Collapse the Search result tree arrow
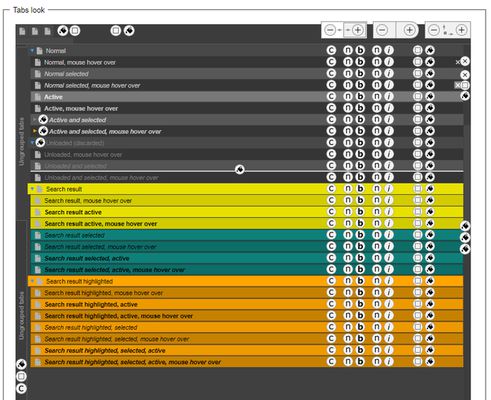The image size is (491, 400). coord(33,189)
